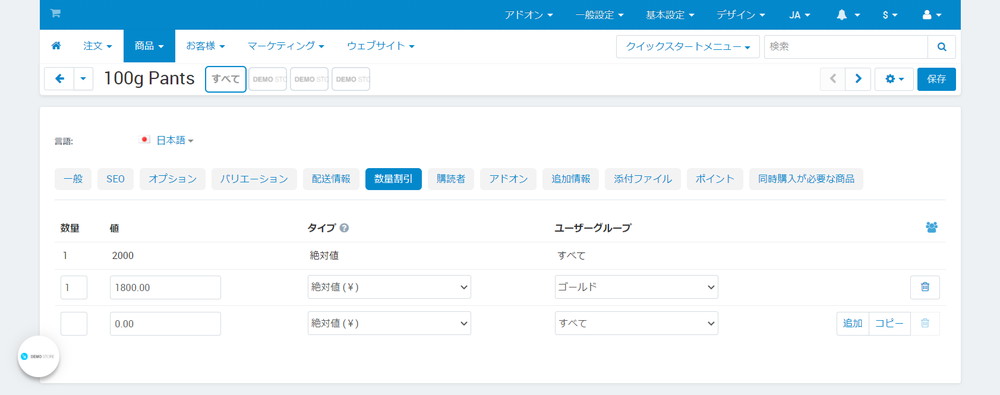Switch to the オプション tab
1000x395 pixels.
click(172, 179)
